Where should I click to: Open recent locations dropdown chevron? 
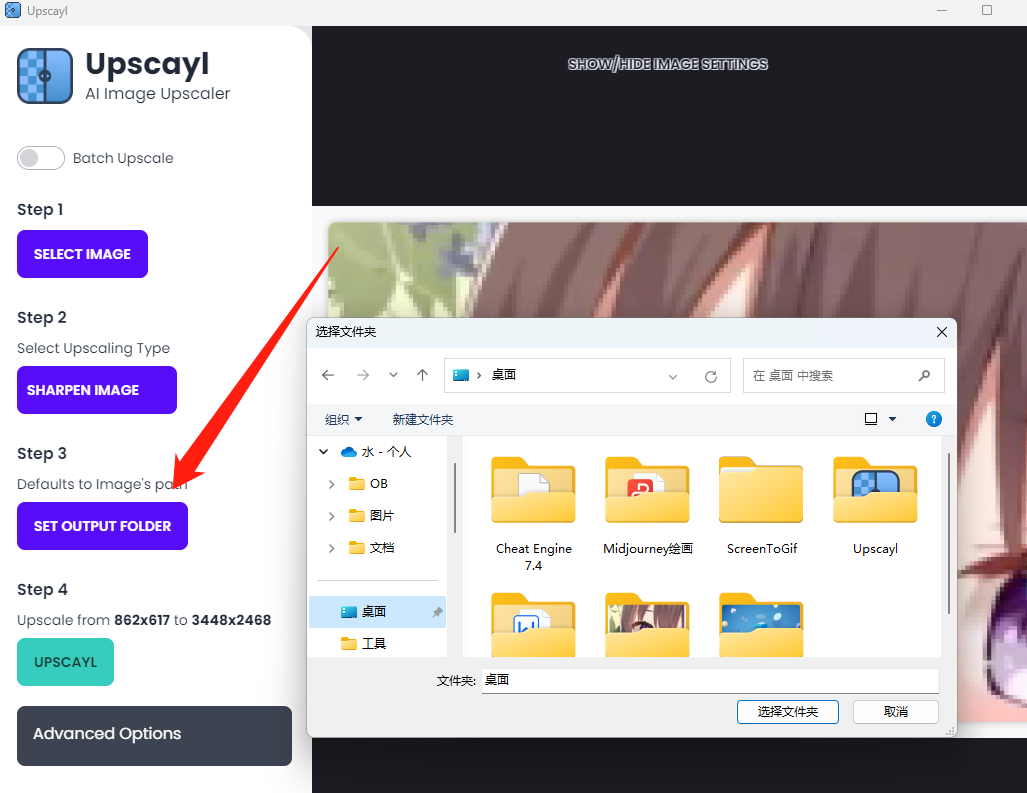393,375
